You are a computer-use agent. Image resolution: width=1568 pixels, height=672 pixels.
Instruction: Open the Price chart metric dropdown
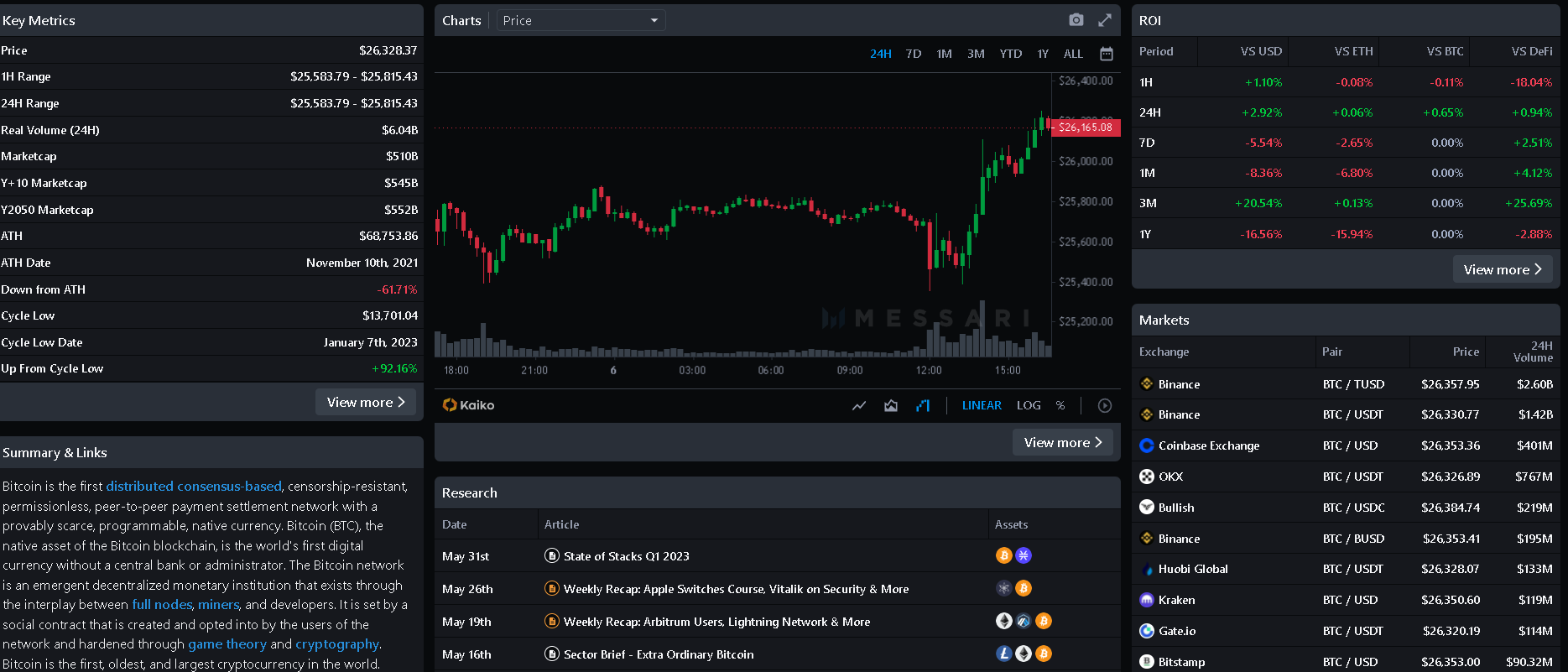[x=581, y=20]
